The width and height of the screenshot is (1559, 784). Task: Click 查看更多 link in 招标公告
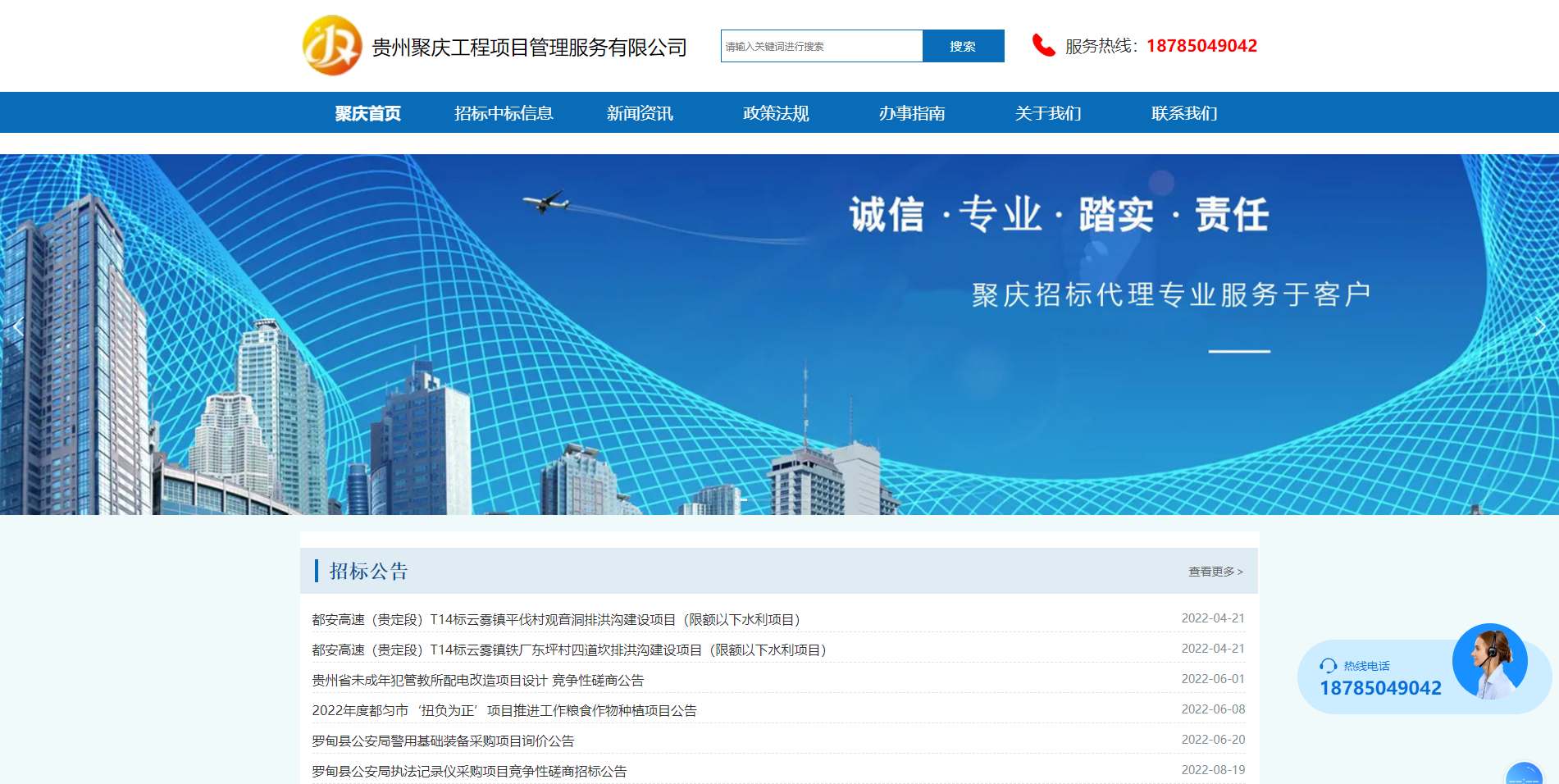(x=1215, y=572)
